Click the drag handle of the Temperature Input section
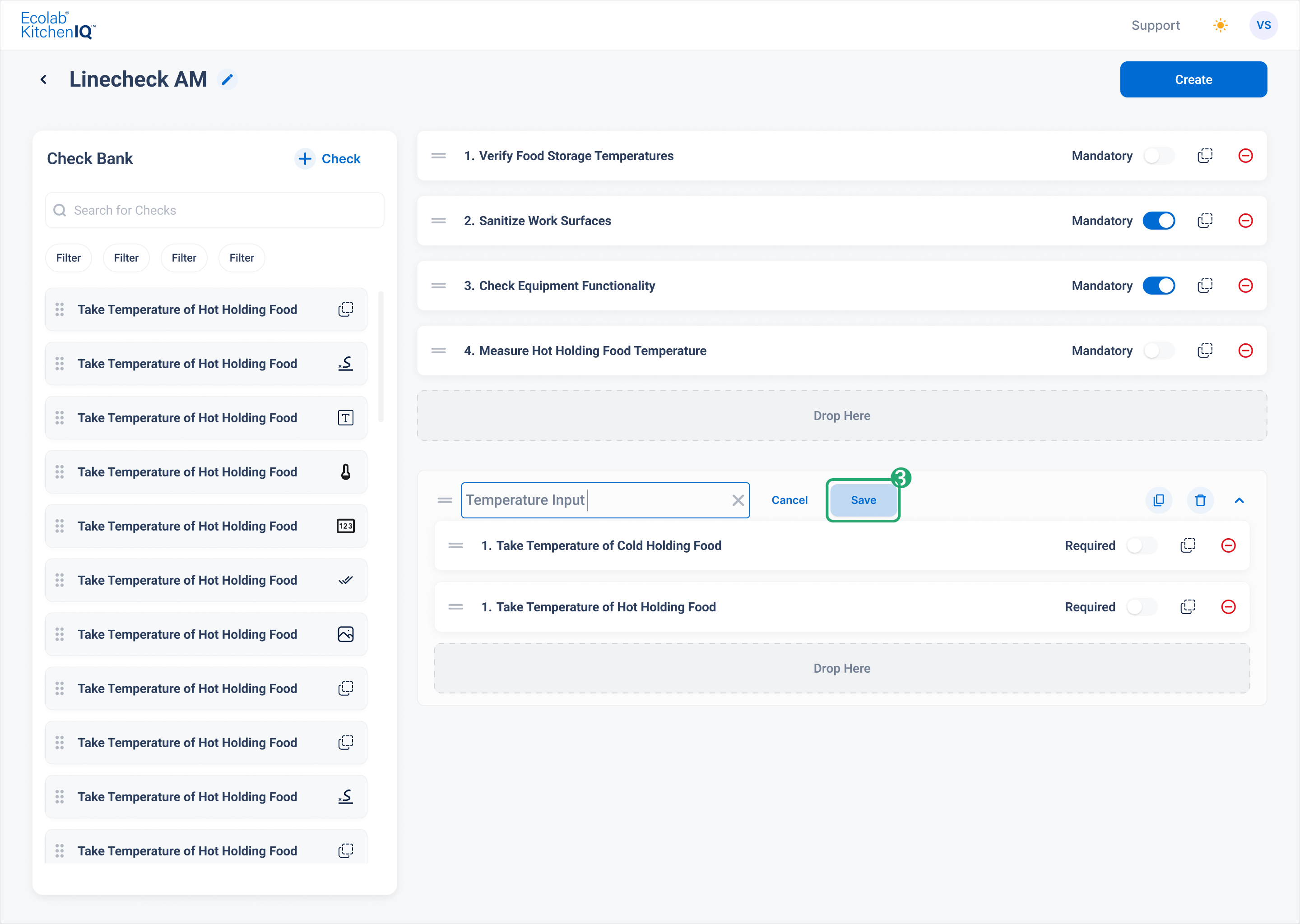The height and width of the screenshot is (924, 1300). [445, 500]
